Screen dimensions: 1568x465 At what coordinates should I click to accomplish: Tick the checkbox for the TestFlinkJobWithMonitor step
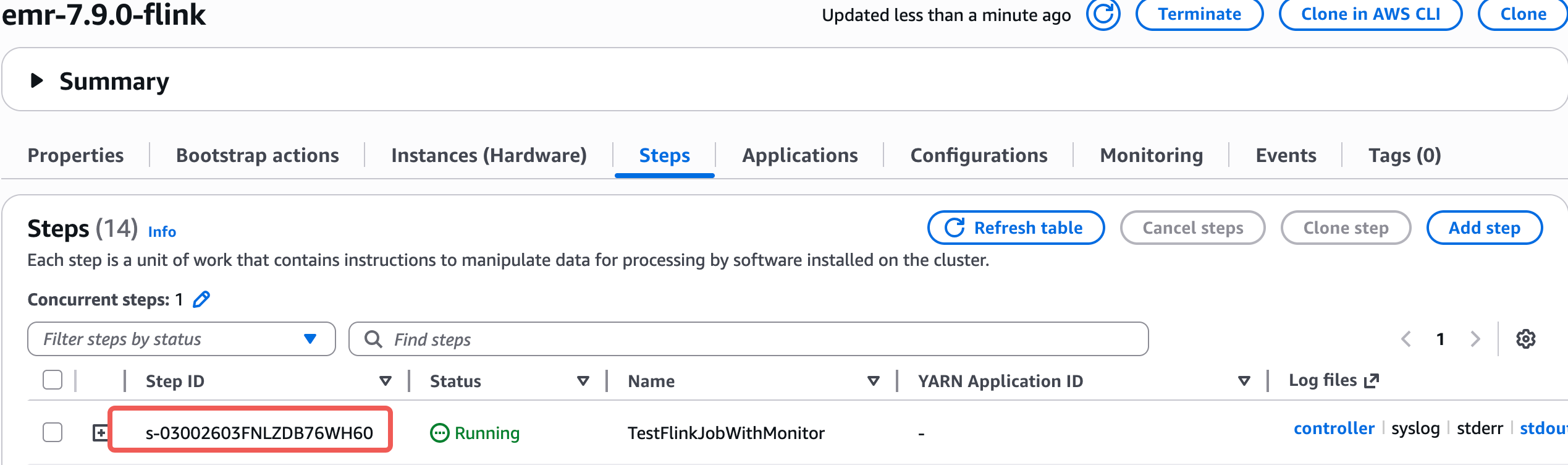pos(53,432)
